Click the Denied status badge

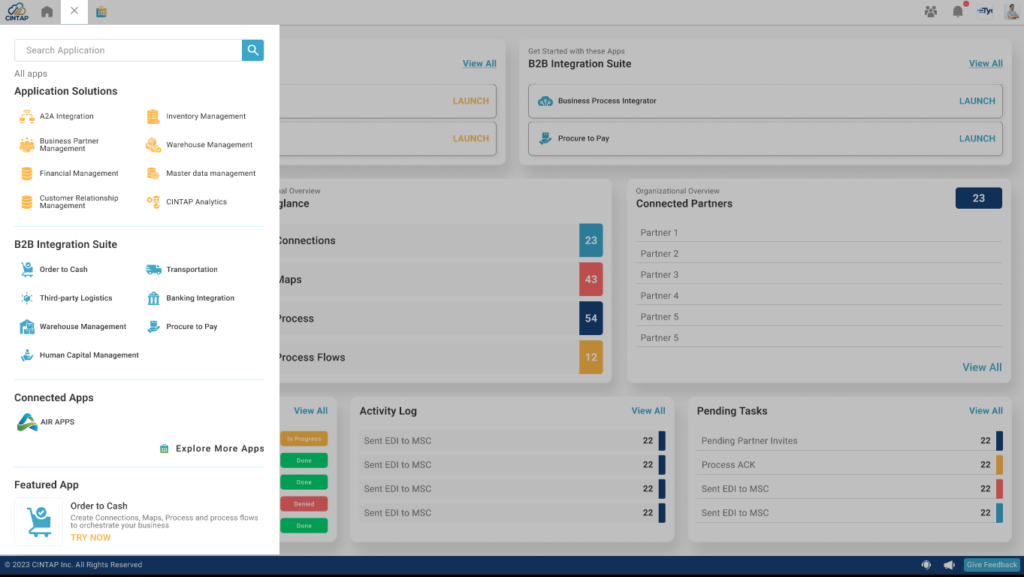point(304,504)
